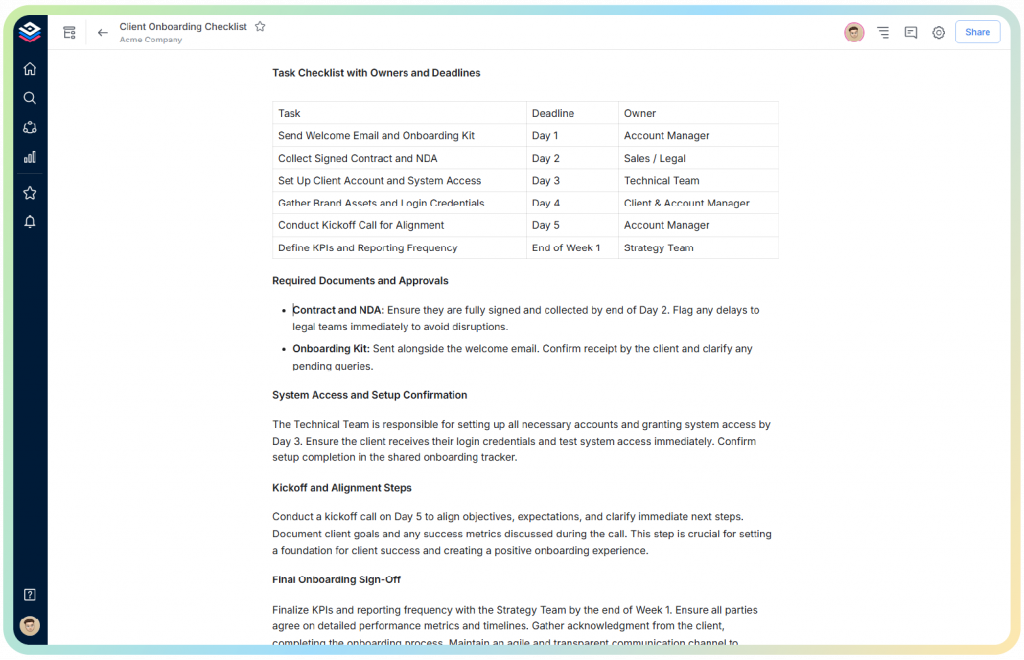Click the Client & Account Manager cell

pos(698,202)
